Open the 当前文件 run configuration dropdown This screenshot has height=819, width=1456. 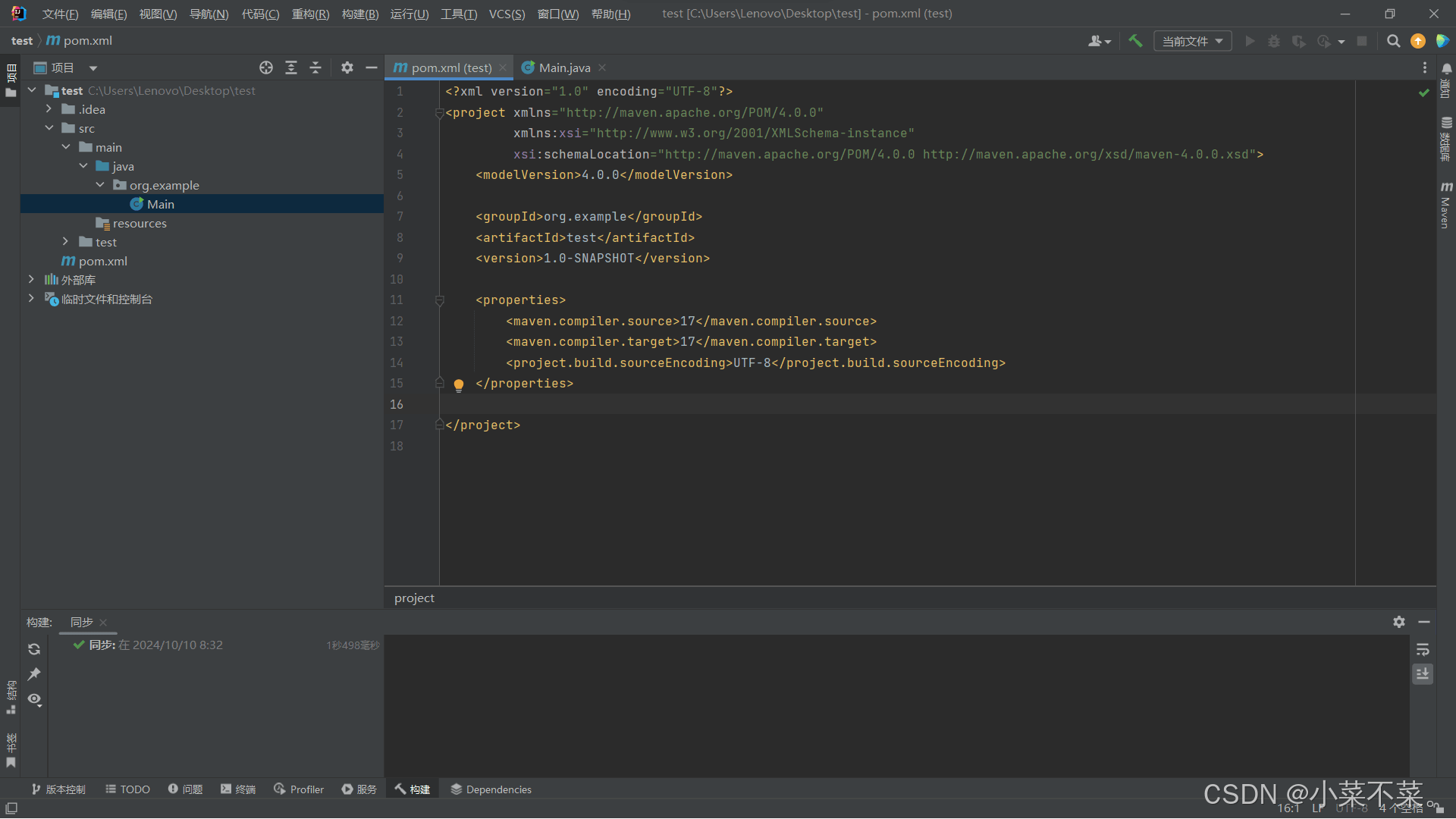[x=1192, y=41]
